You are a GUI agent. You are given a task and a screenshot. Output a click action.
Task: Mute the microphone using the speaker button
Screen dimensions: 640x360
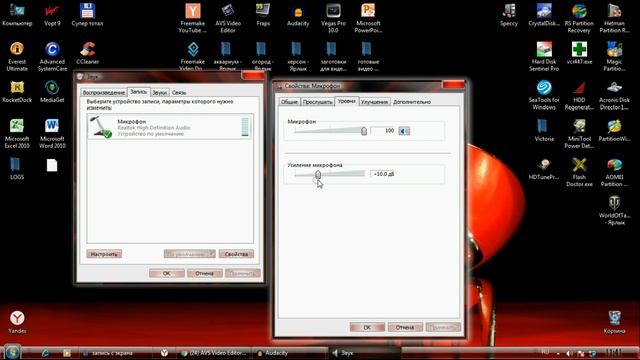(404, 131)
